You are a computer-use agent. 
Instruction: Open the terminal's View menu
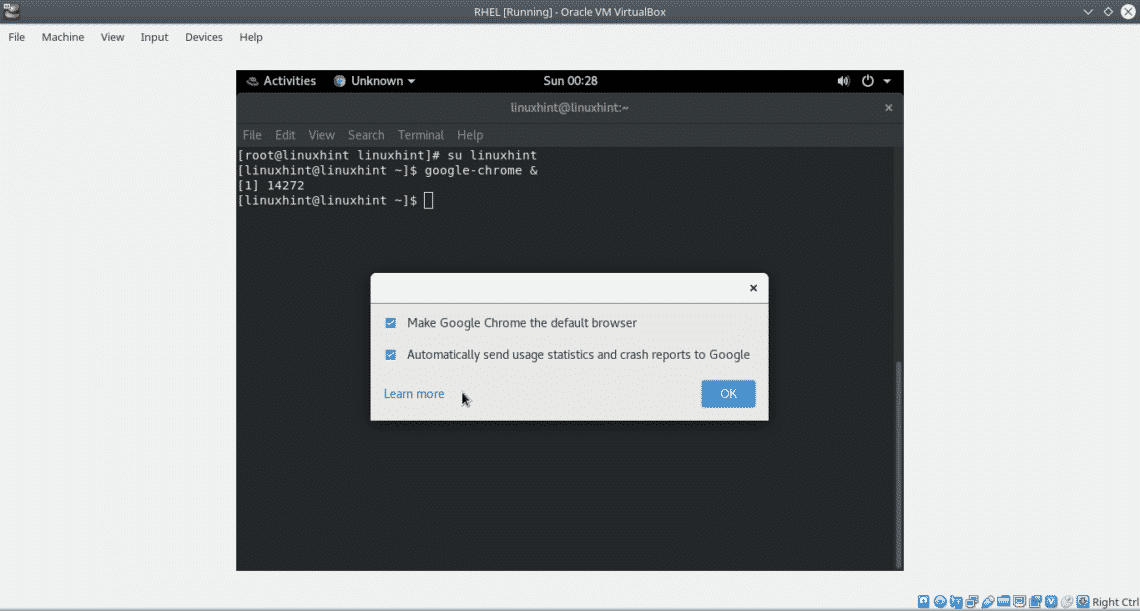click(321, 135)
